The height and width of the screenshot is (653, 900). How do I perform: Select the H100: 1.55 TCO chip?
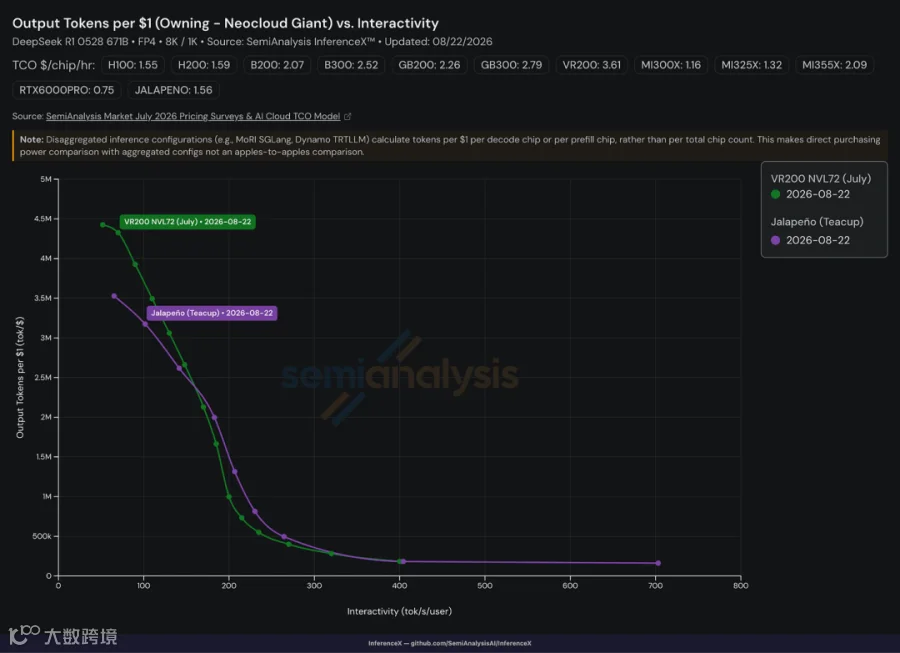133,65
